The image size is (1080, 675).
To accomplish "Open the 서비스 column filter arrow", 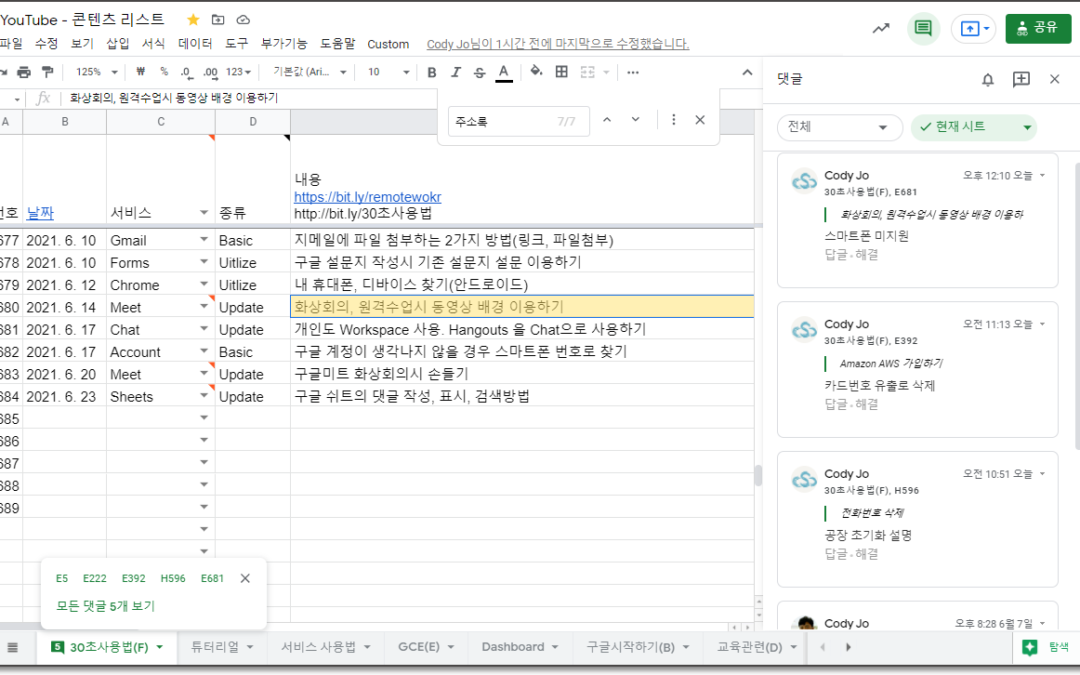I will coord(204,212).
